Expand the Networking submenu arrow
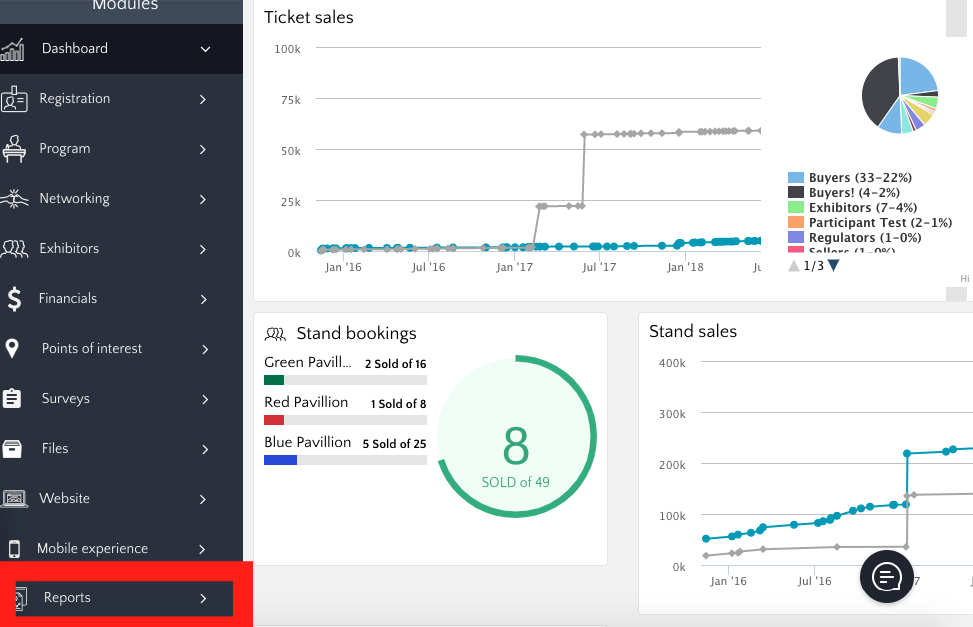 (x=203, y=199)
